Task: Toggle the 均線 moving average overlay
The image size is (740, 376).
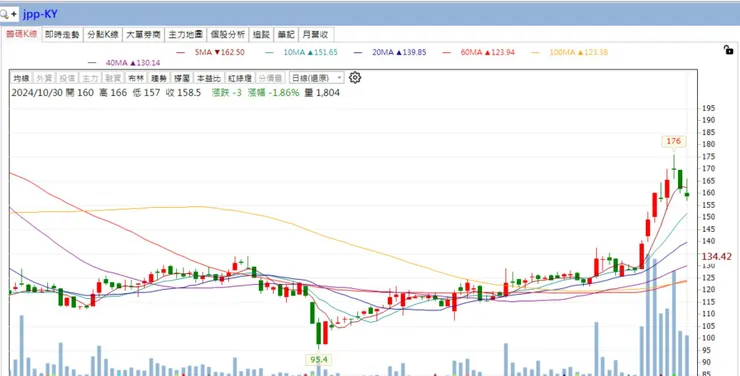Action: (x=21, y=78)
